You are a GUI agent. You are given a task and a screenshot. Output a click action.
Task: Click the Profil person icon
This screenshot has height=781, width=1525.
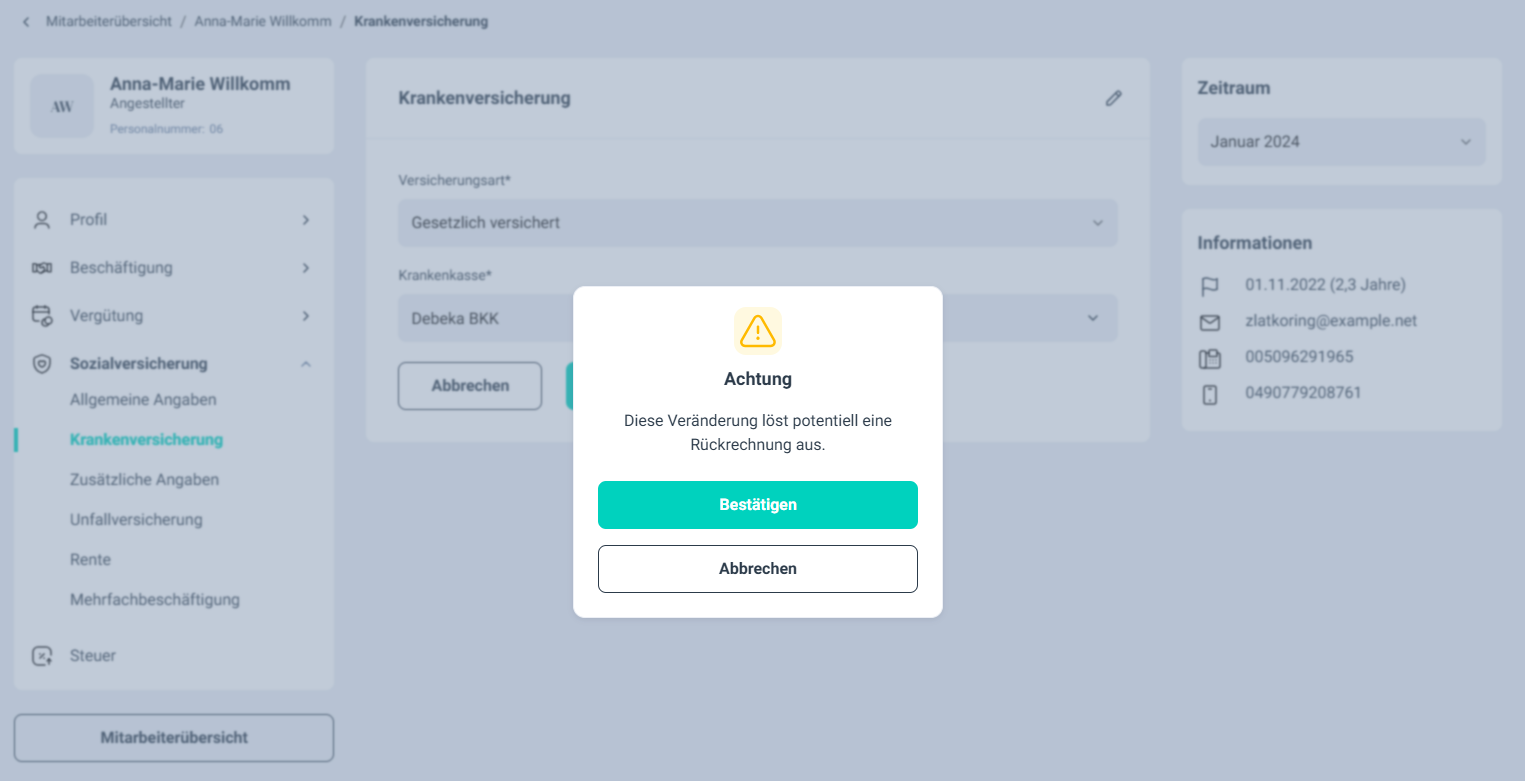41,220
